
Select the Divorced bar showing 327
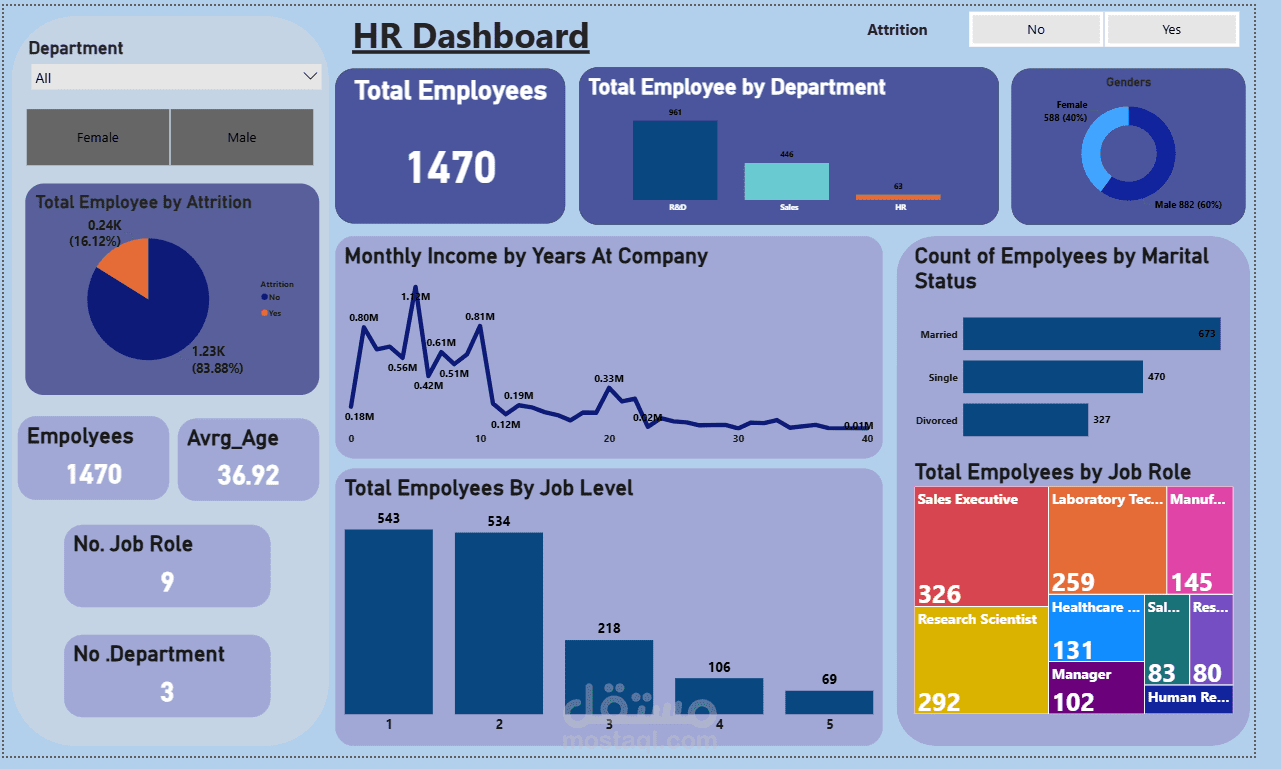pos(1025,420)
